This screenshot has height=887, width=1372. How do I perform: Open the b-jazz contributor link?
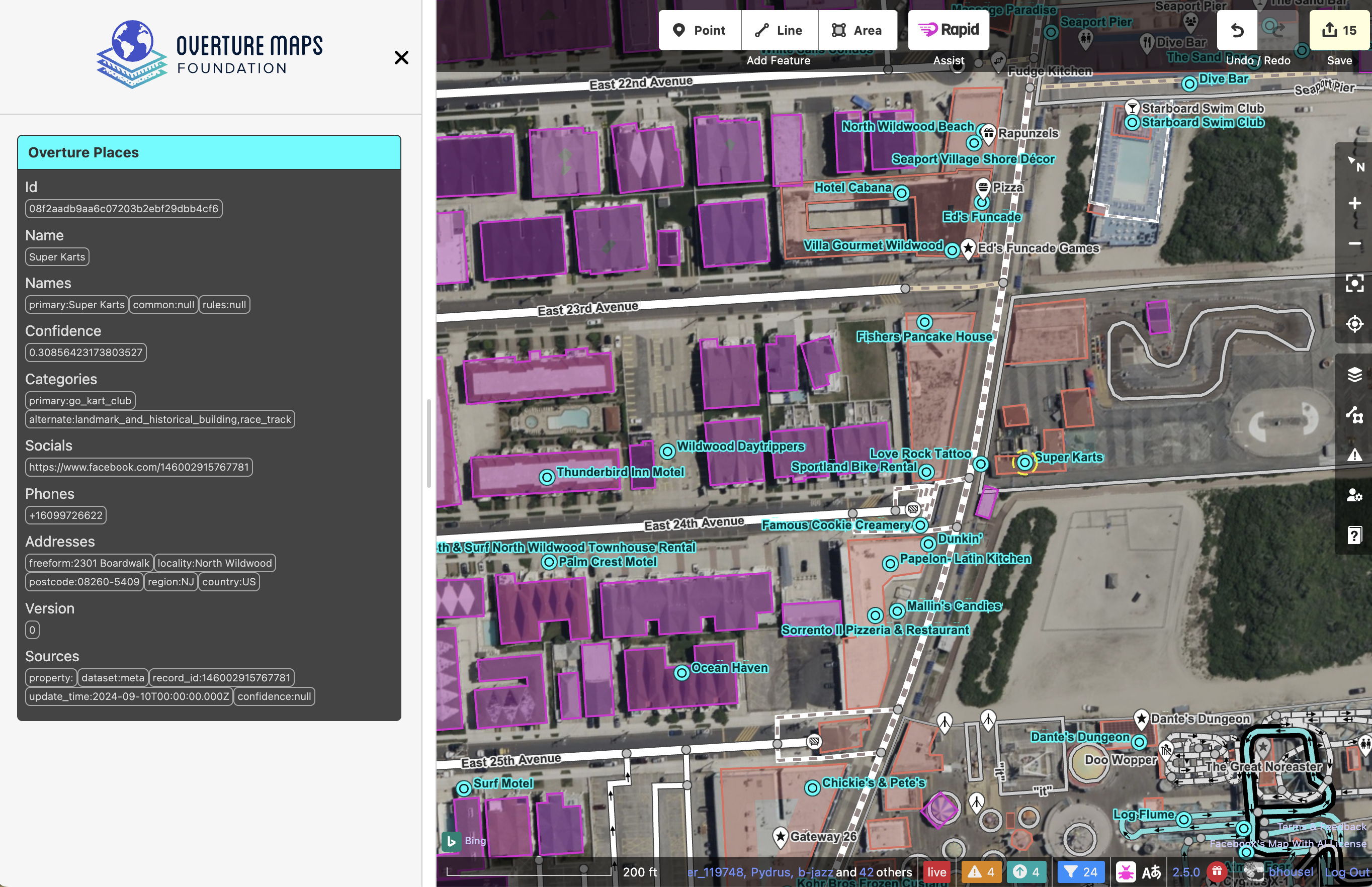tap(815, 872)
